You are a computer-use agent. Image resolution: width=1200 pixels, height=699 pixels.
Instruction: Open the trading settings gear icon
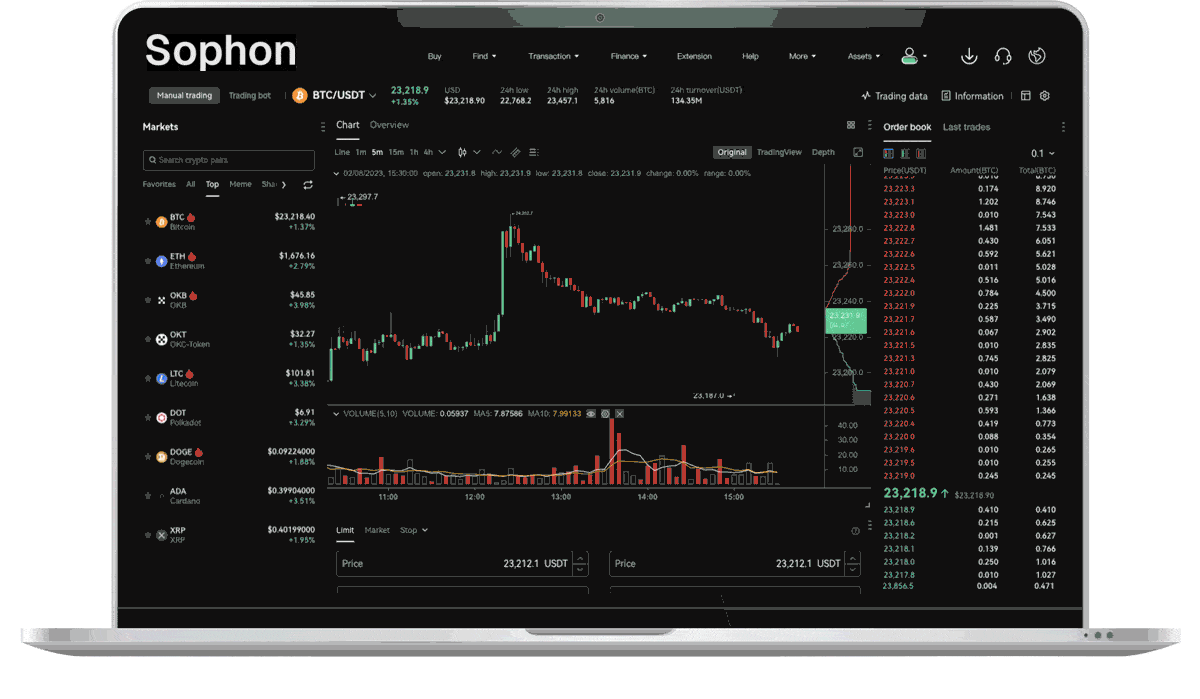point(1044,96)
